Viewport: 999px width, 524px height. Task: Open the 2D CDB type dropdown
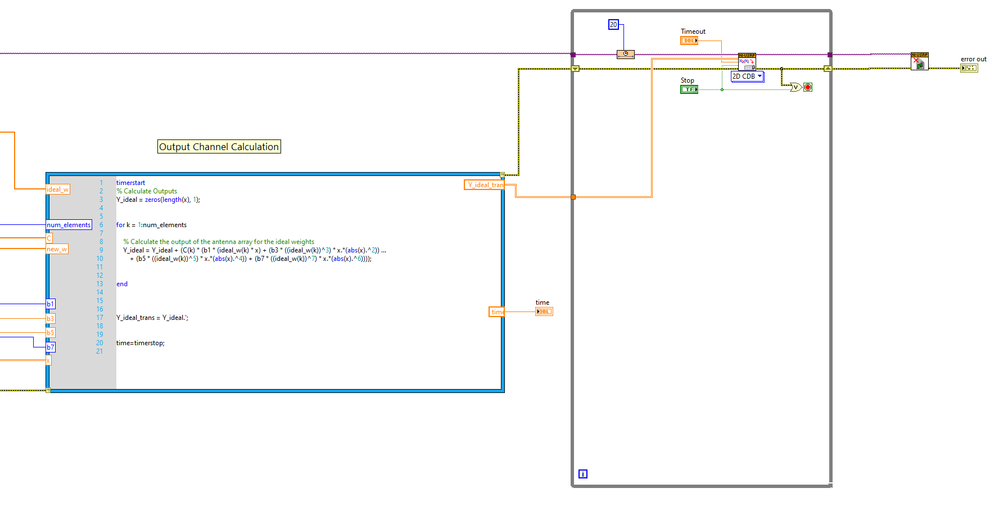[747, 76]
